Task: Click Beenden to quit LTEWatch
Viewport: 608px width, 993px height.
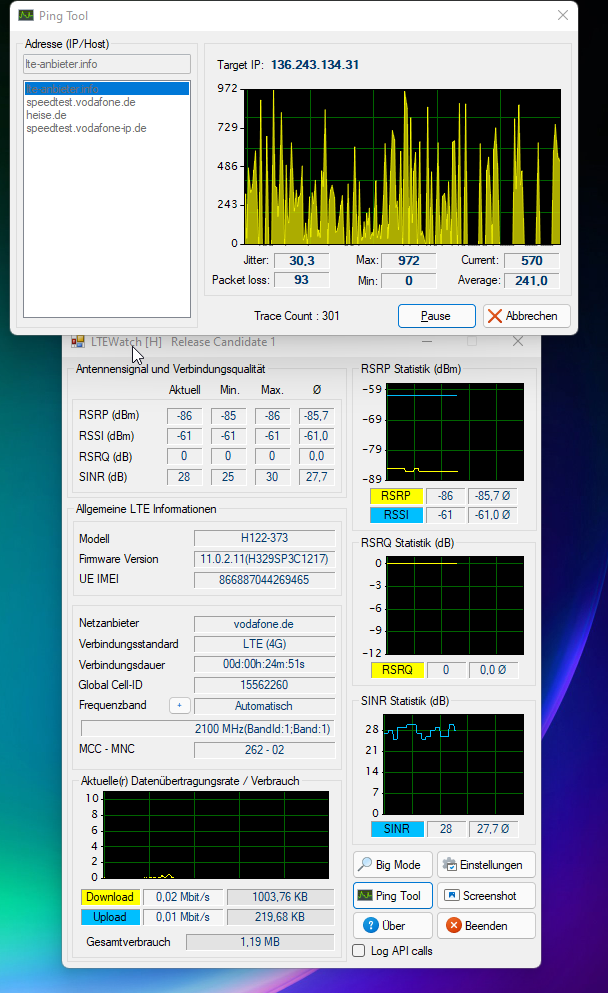Action: pos(486,925)
